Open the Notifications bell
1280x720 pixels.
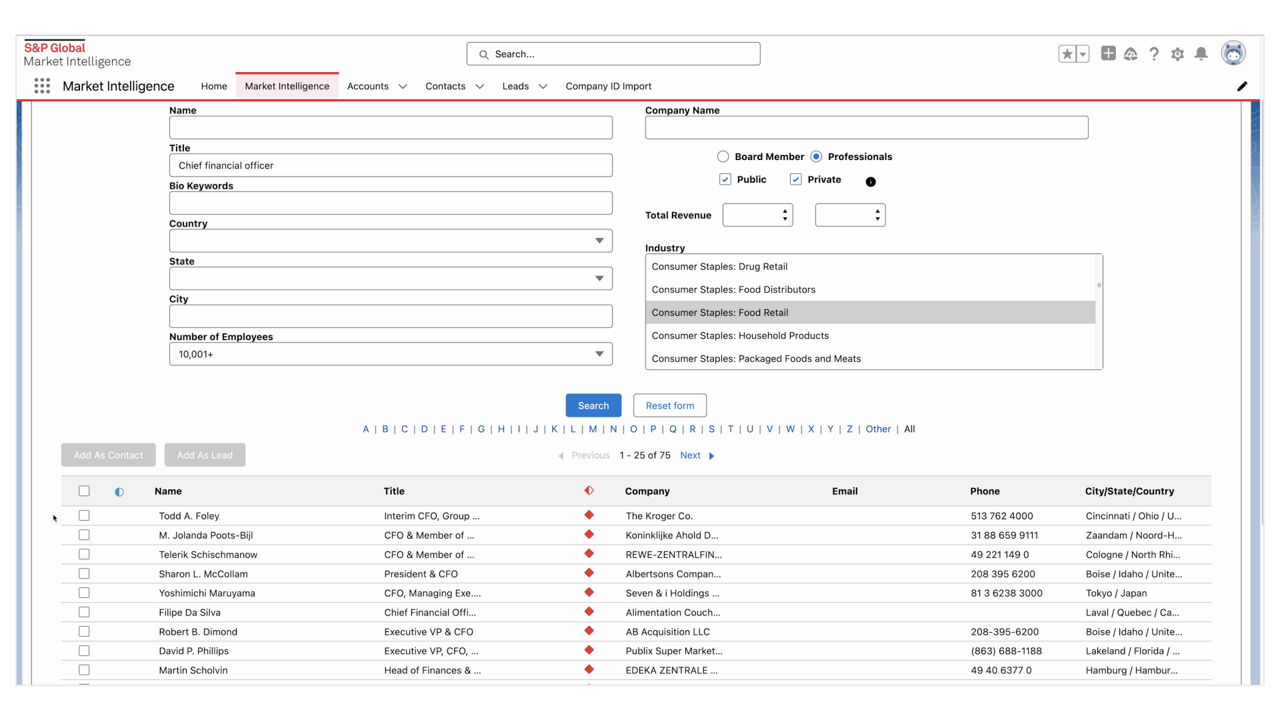1201,54
